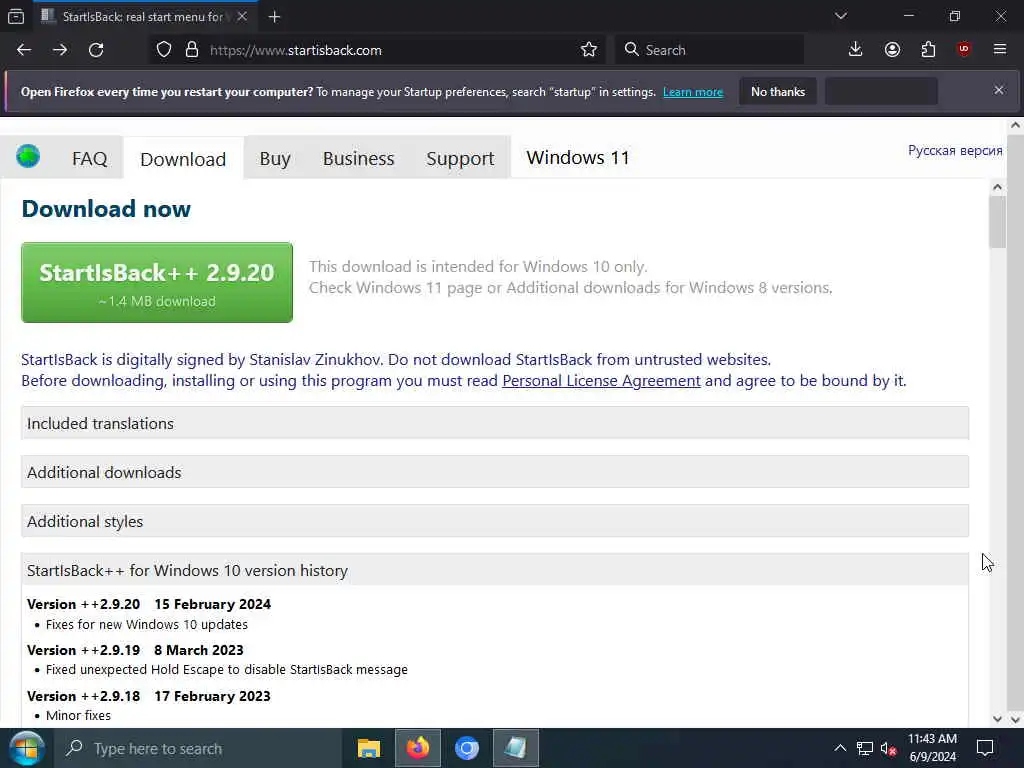Click the outer scrollbar up arrow

1016,125
